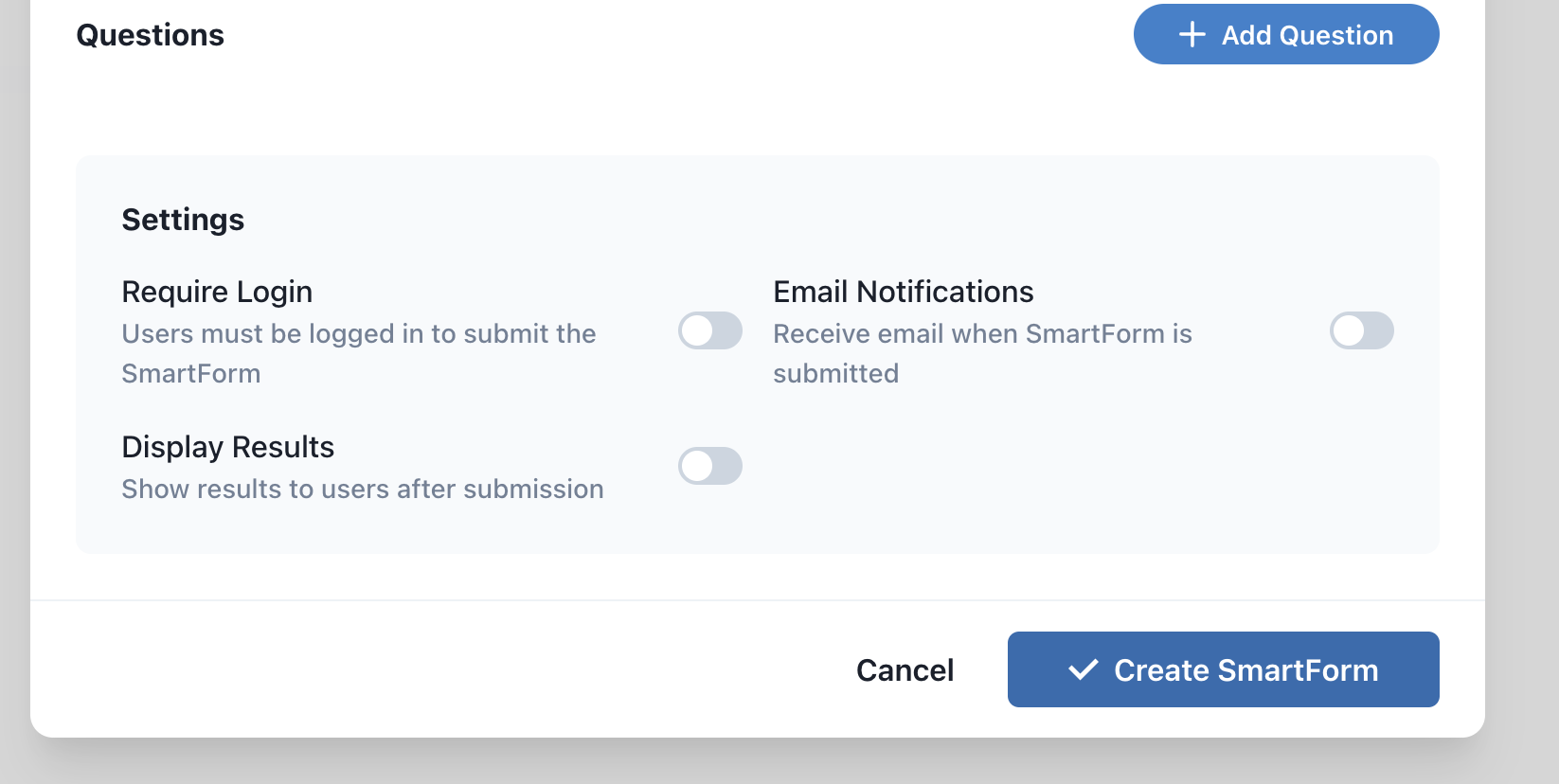The width and height of the screenshot is (1559, 784).
Task: Select the Require Login label text
Action: (x=217, y=292)
